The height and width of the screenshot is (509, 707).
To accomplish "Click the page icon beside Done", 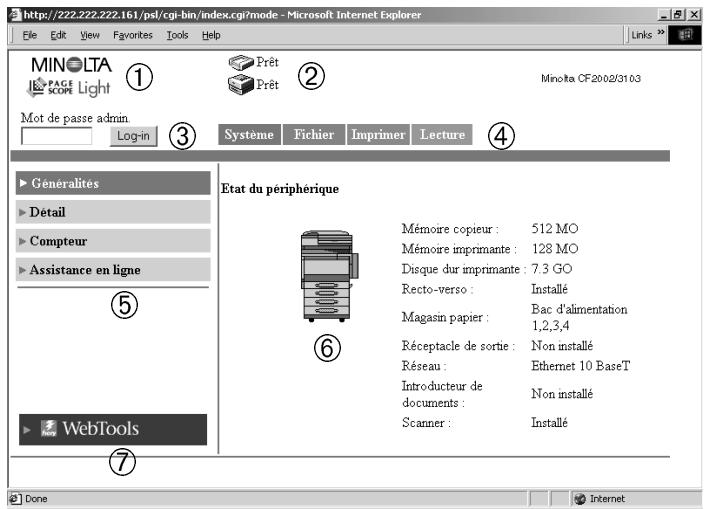I will [15, 499].
